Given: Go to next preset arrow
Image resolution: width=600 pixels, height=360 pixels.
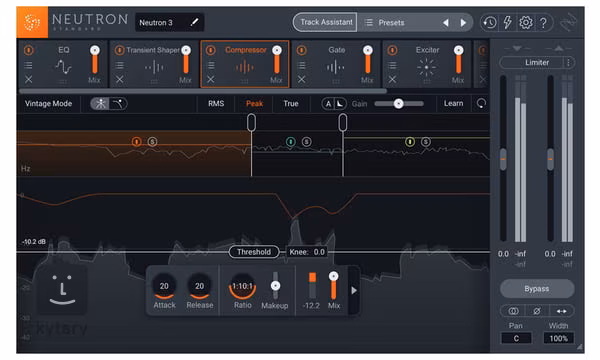Looking at the screenshot, I should pos(463,23).
